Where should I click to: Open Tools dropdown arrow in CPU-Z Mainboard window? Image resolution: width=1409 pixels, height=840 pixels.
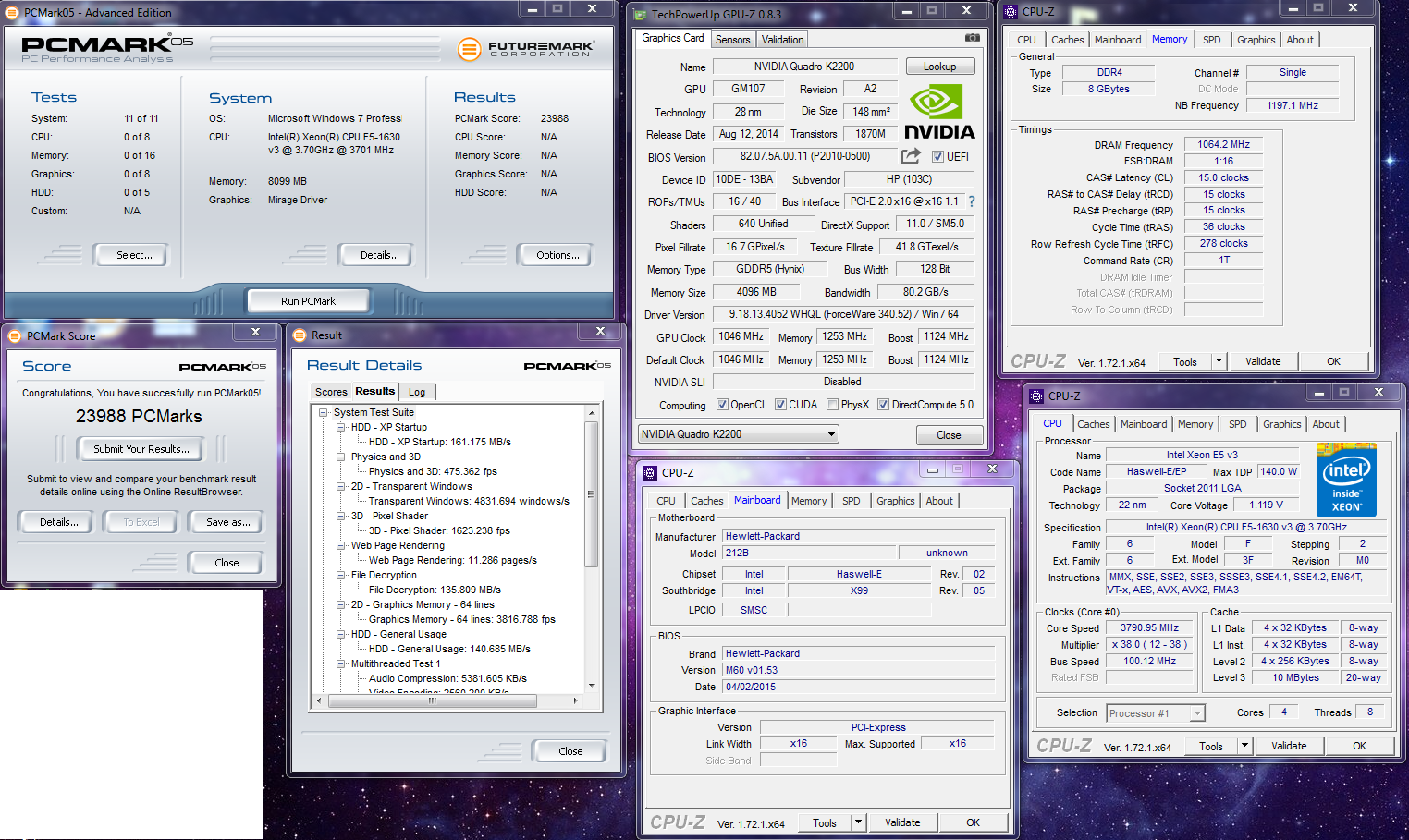[x=858, y=822]
